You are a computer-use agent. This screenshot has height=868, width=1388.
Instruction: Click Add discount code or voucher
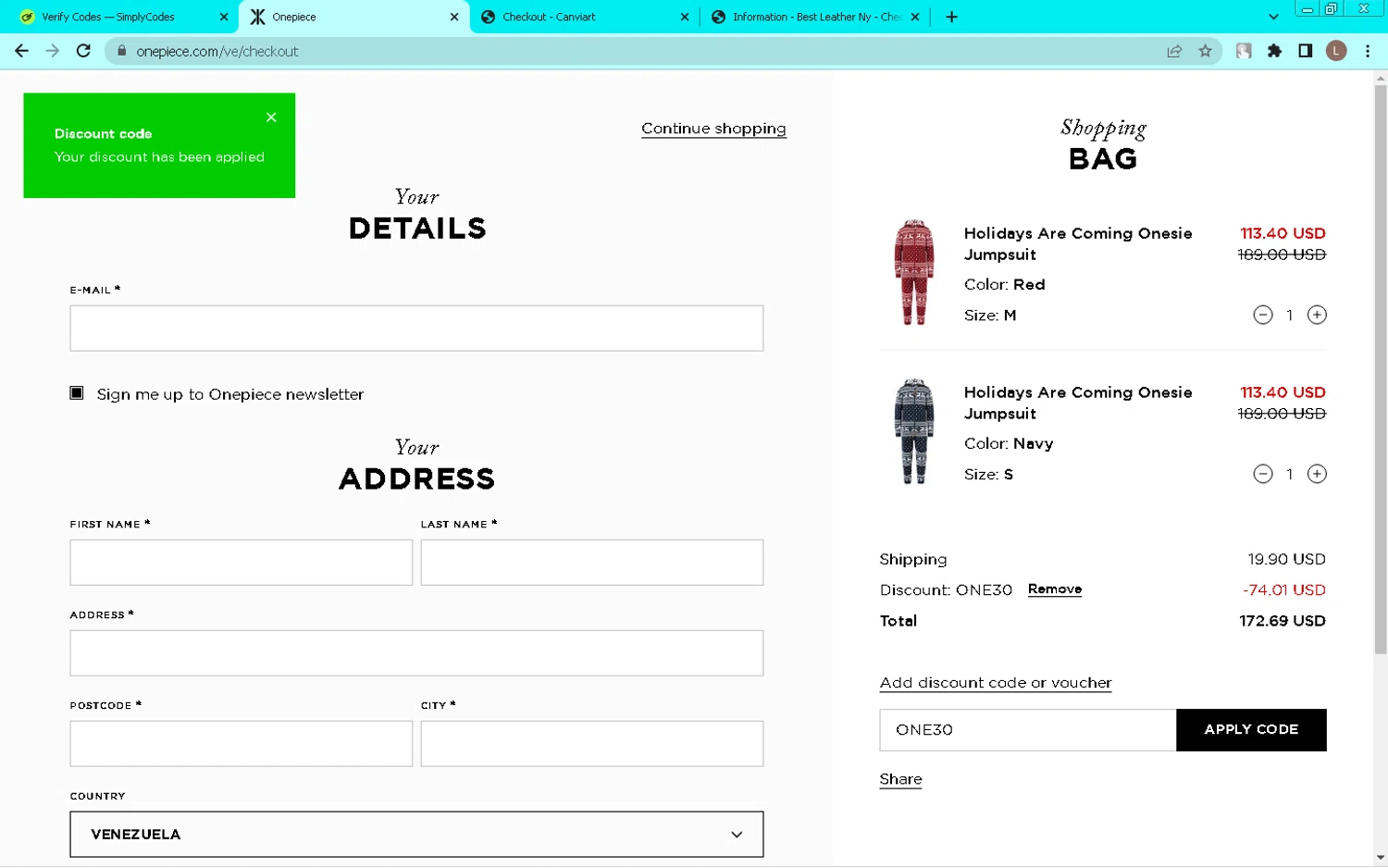coord(996,683)
